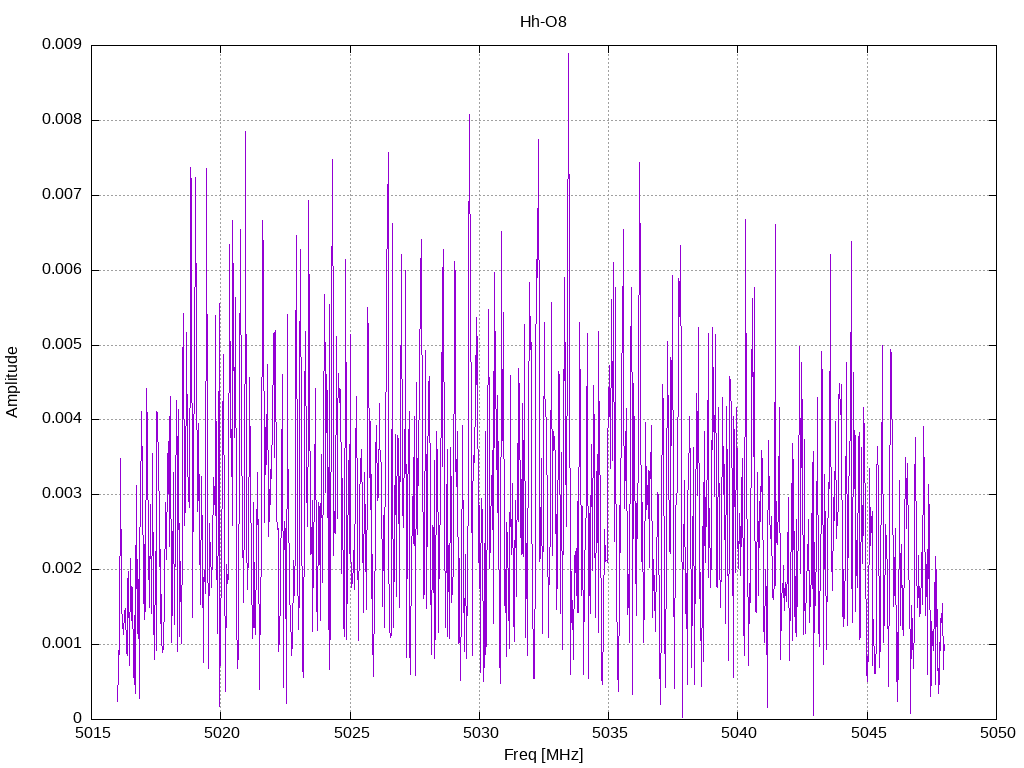Image resolution: width=1024 pixels, height=768 pixels.
Task: Click the Freq [MHz] x-axis label
Action: (543, 755)
